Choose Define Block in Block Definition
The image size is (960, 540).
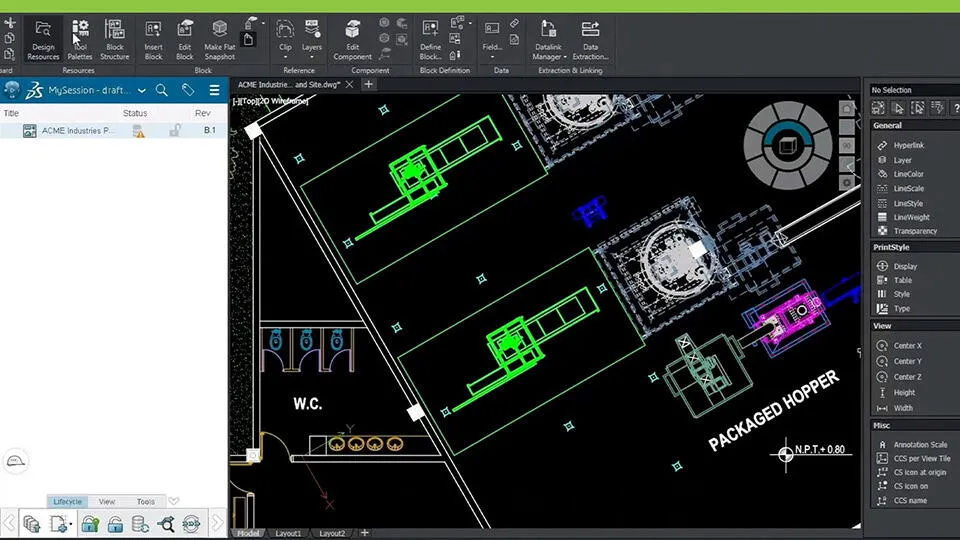coord(430,40)
